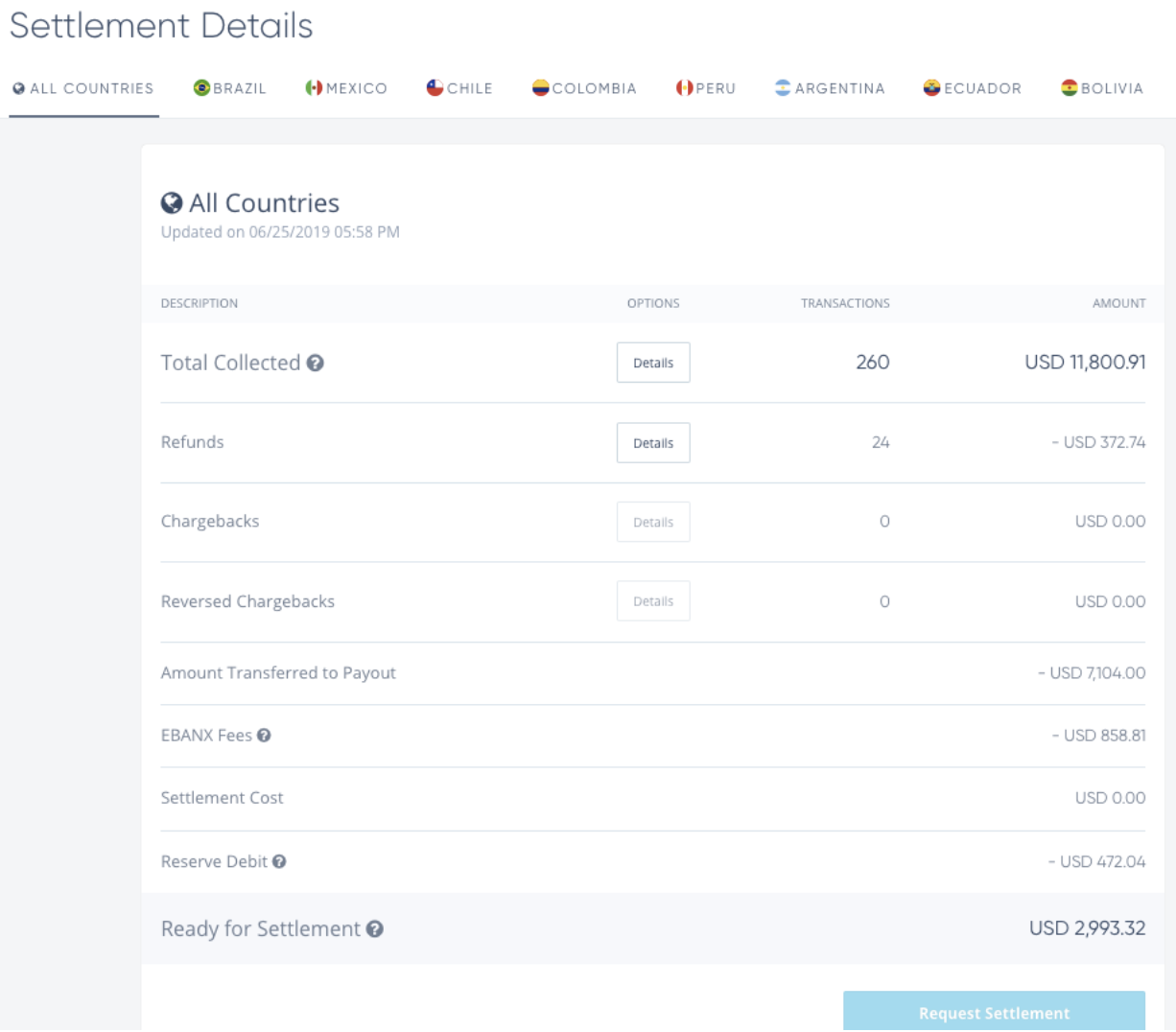Viewport: 1176px width, 1032px height.
Task: Select the All Countries tab
Action: pyautogui.click(x=83, y=88)
